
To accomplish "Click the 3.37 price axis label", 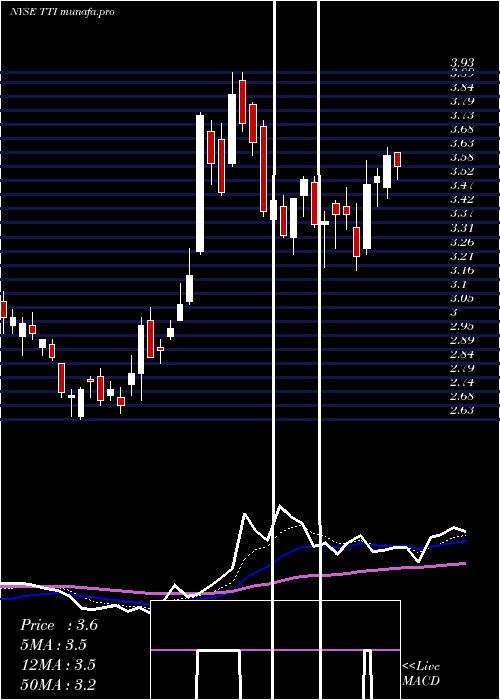I will tap(462, 213).
